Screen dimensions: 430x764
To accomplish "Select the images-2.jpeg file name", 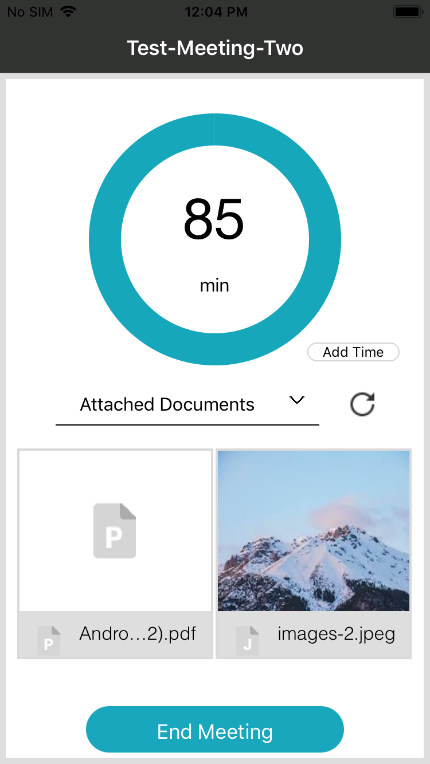I will click(336, 634).
